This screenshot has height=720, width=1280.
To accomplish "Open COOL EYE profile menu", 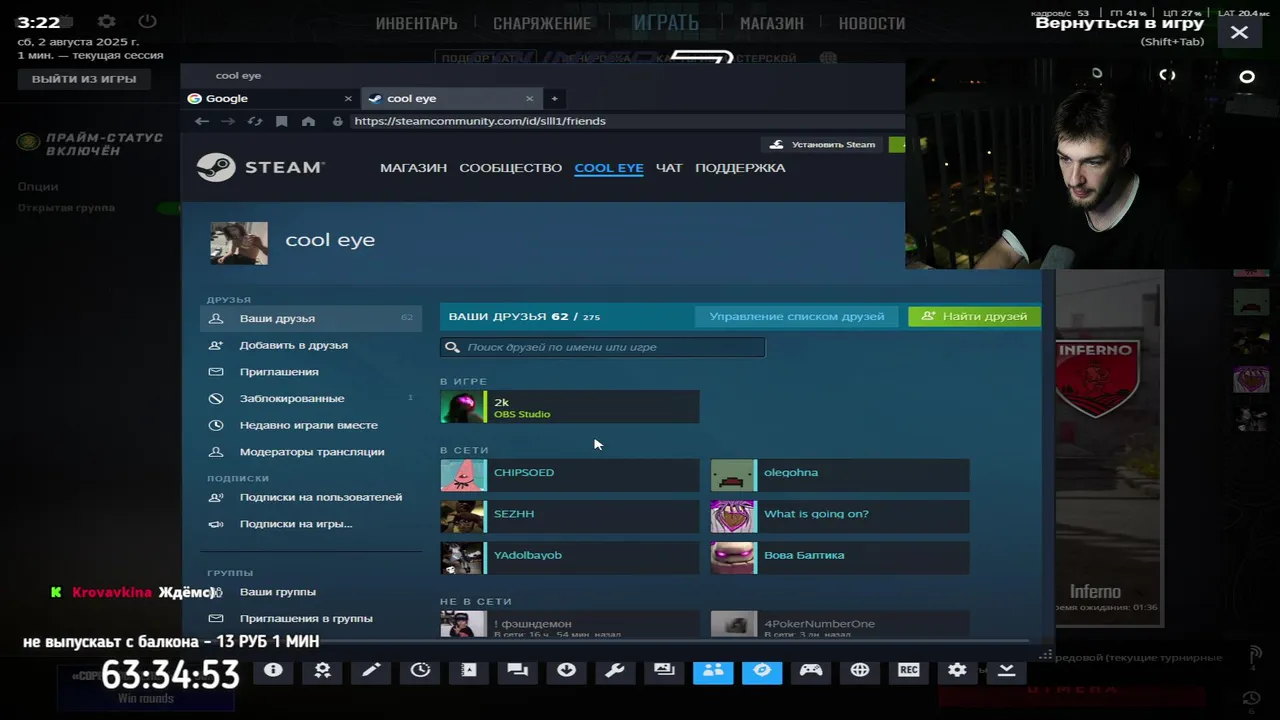I will (609, 167).
